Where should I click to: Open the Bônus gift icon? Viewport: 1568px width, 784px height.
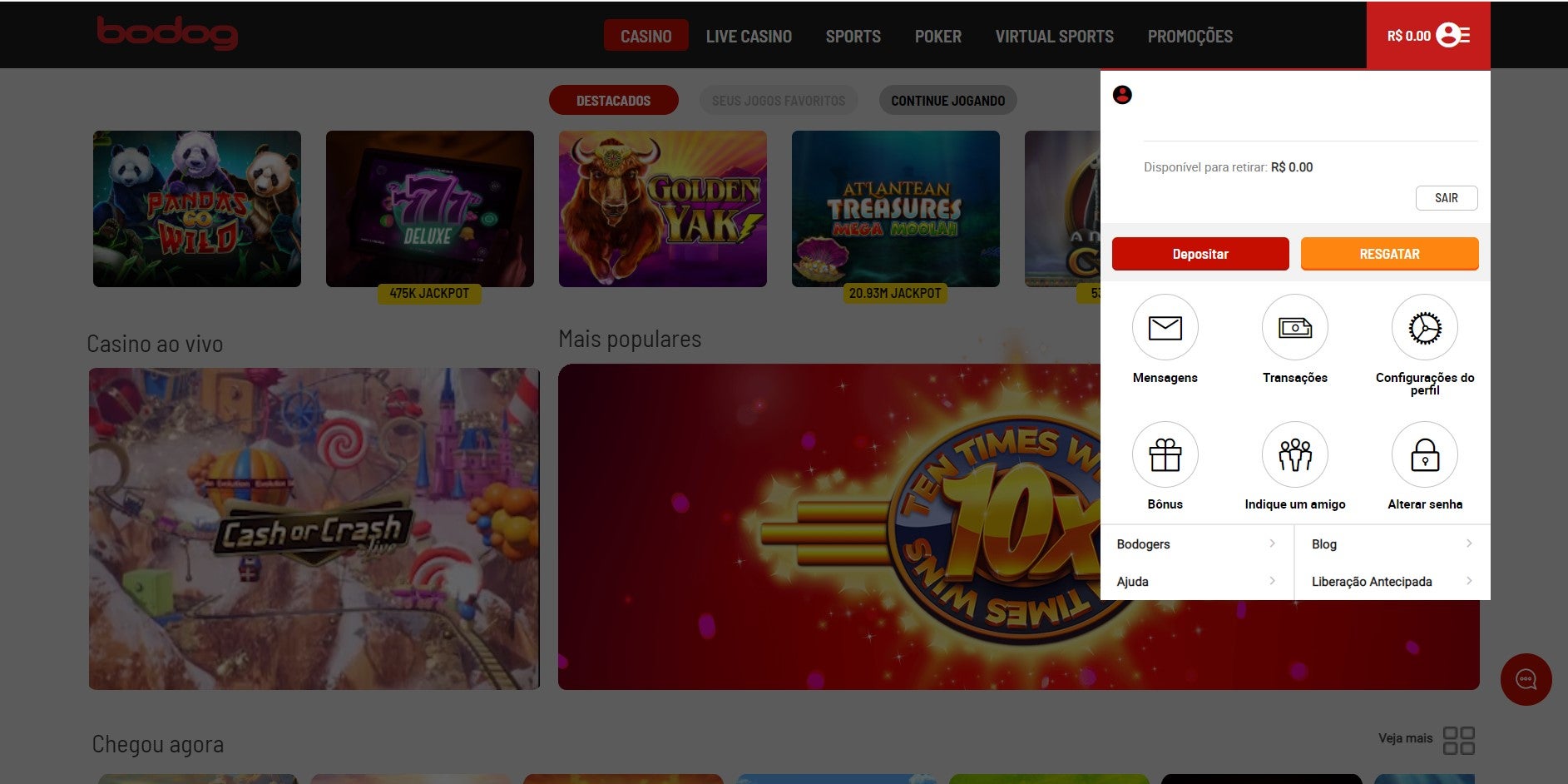[1165, 454]
